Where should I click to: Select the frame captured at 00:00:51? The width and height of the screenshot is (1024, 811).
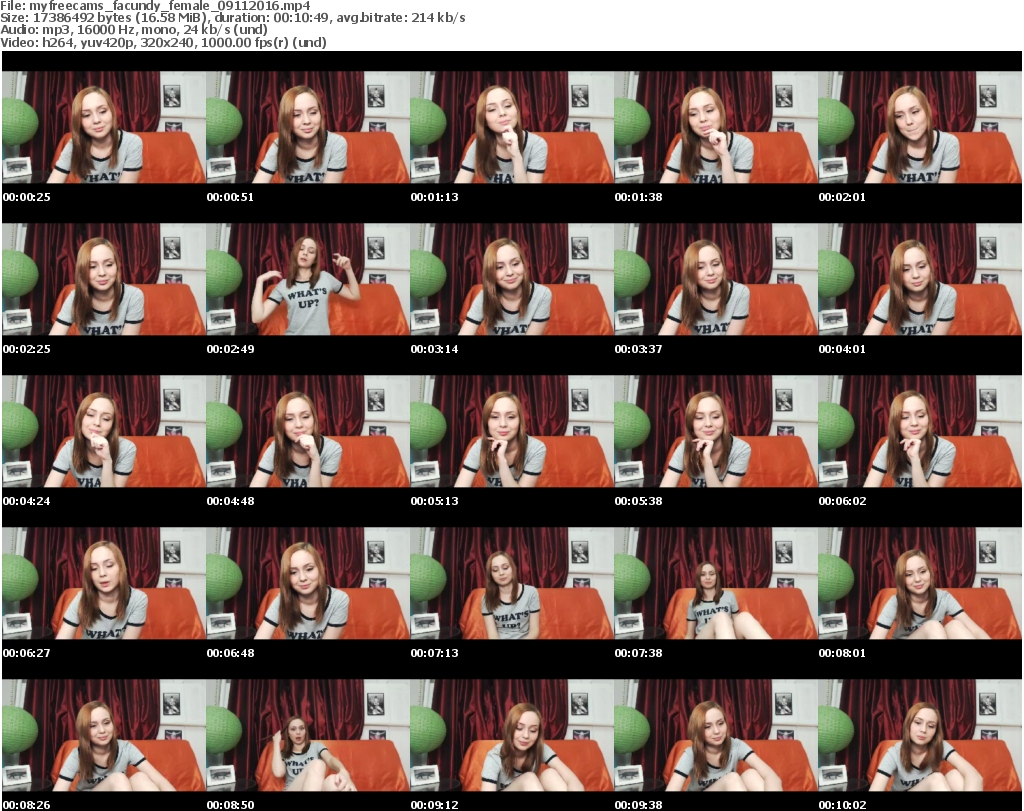tap(308, 127)
